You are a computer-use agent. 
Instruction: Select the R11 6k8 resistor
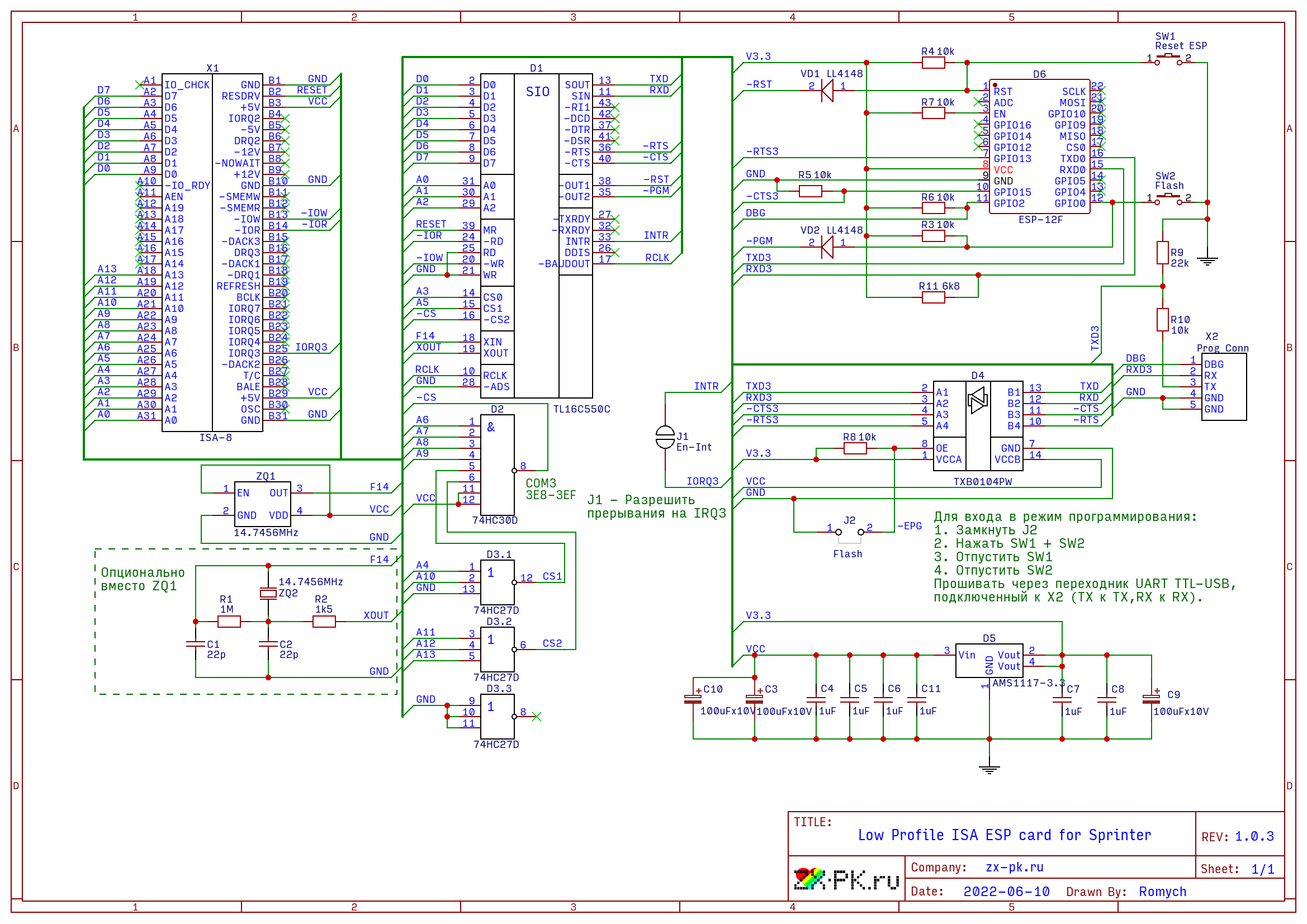(x=933, y=297)
